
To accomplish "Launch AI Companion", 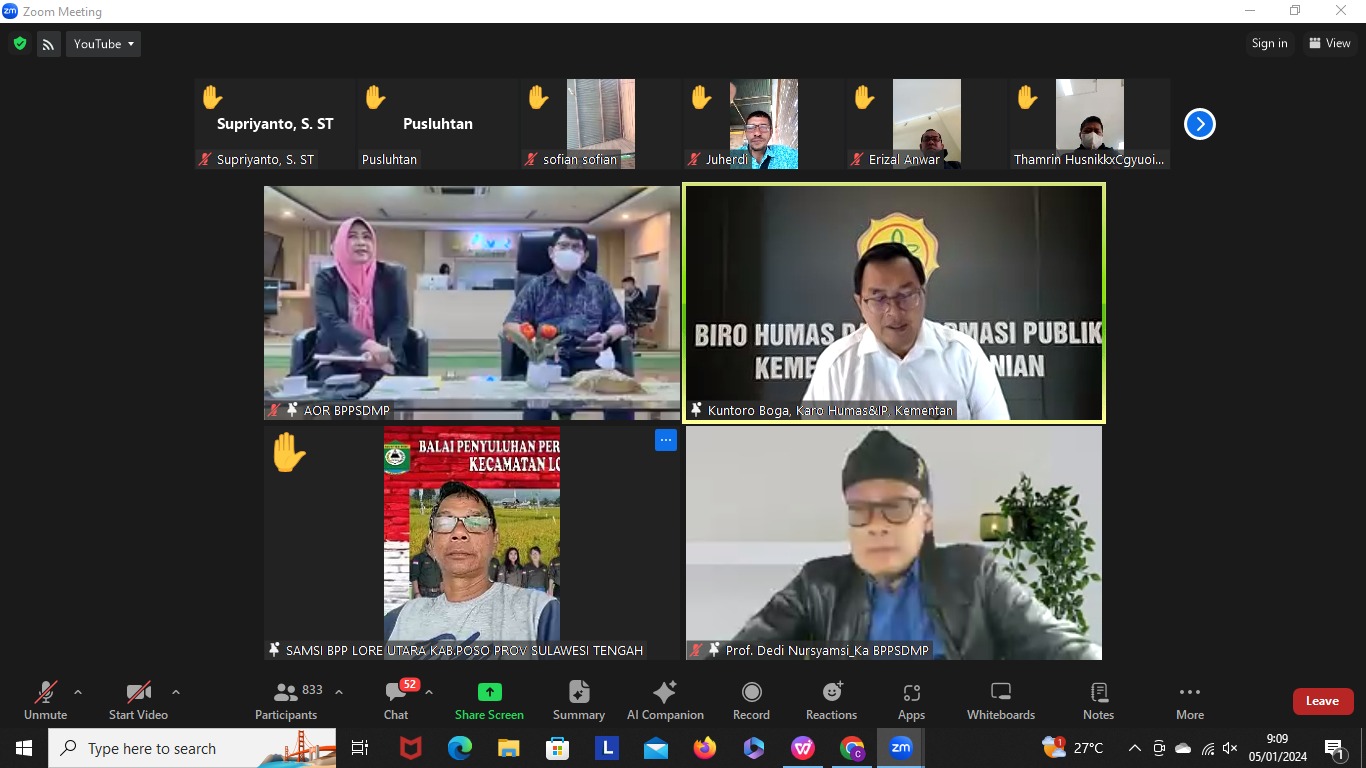I will (664, 700).
